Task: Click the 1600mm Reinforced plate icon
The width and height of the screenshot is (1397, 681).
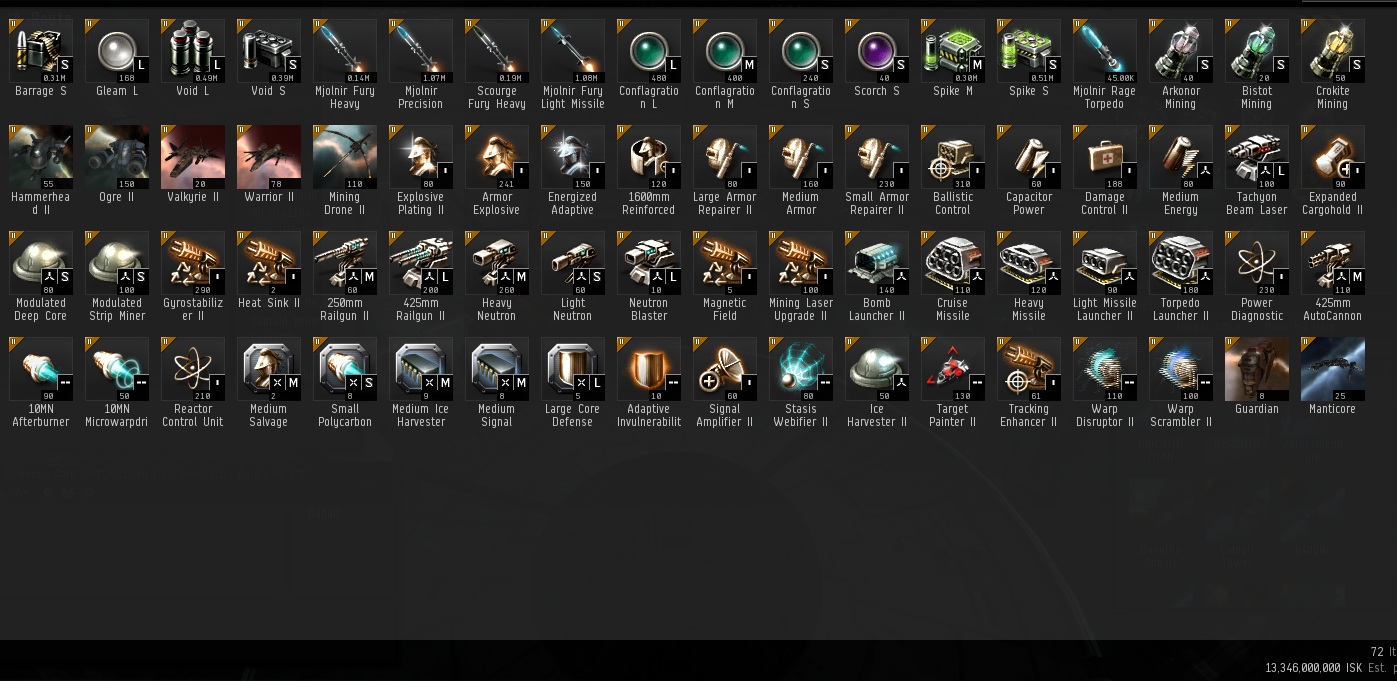Action: click(x=649, y=157)
